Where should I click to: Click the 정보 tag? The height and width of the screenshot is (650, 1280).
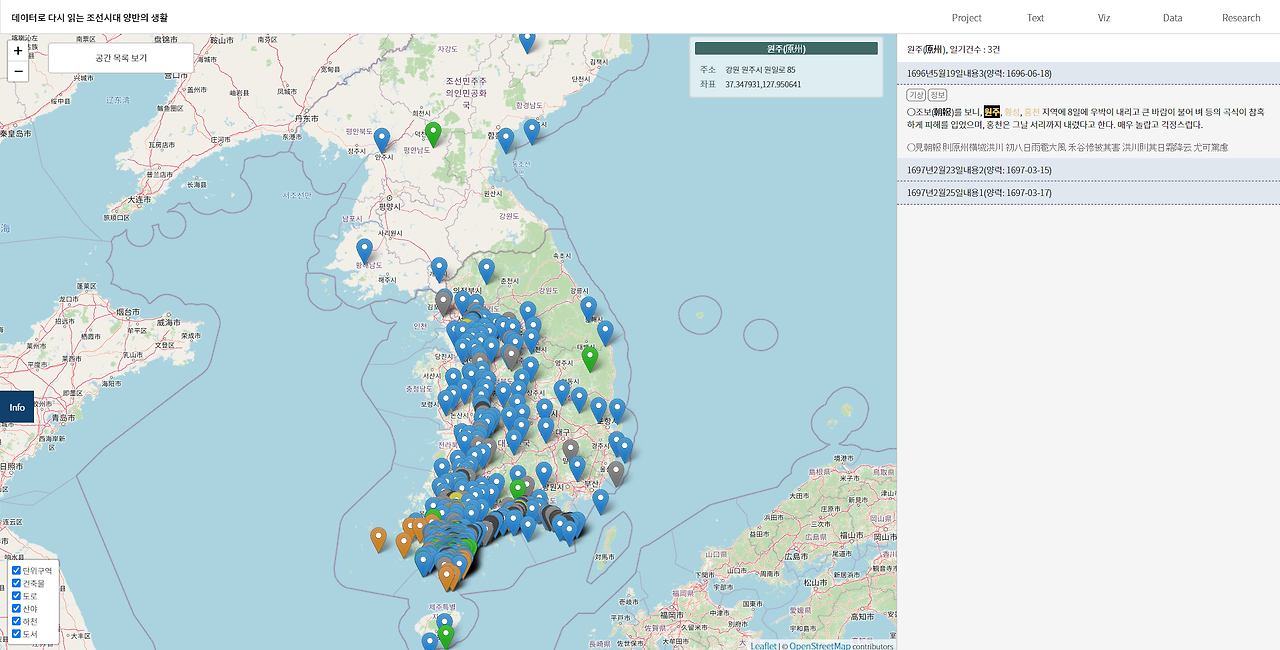[937, 95]
